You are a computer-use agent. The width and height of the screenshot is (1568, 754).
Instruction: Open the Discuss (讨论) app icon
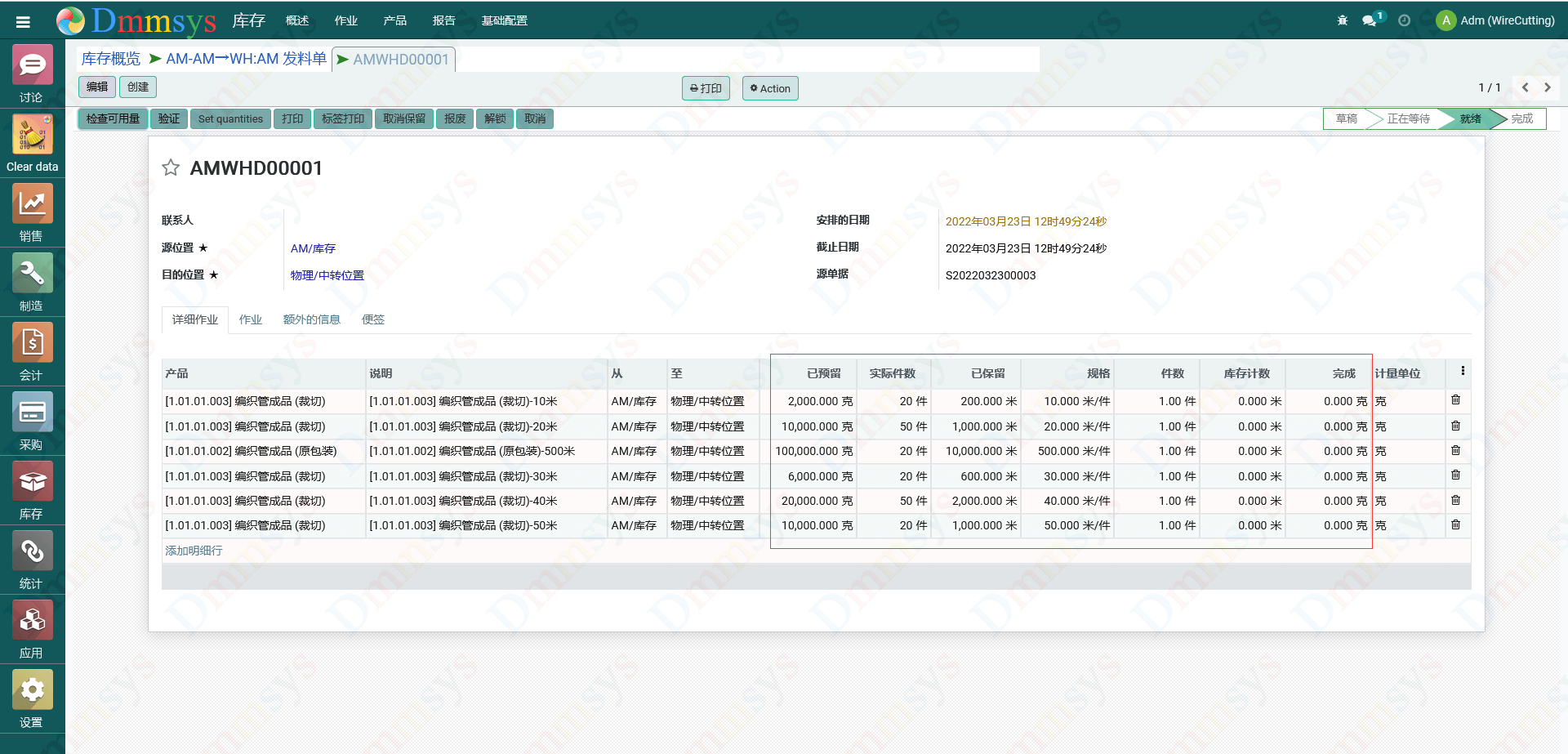pyautogui.click(x=32, y=65)
